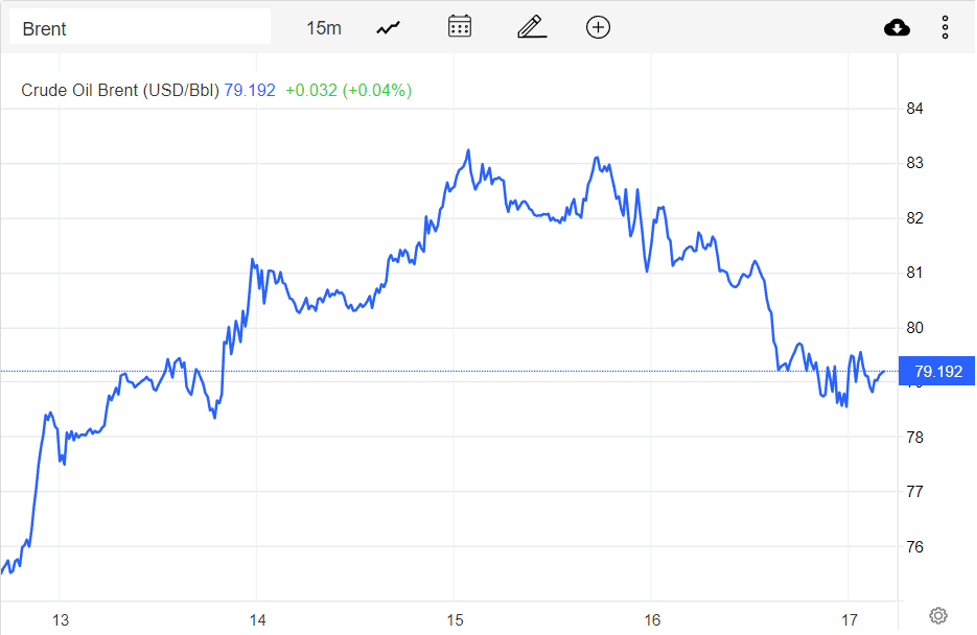The image size is (977, 635).
Task: Open the 15m interval dropdown
Action: (323, 28)
